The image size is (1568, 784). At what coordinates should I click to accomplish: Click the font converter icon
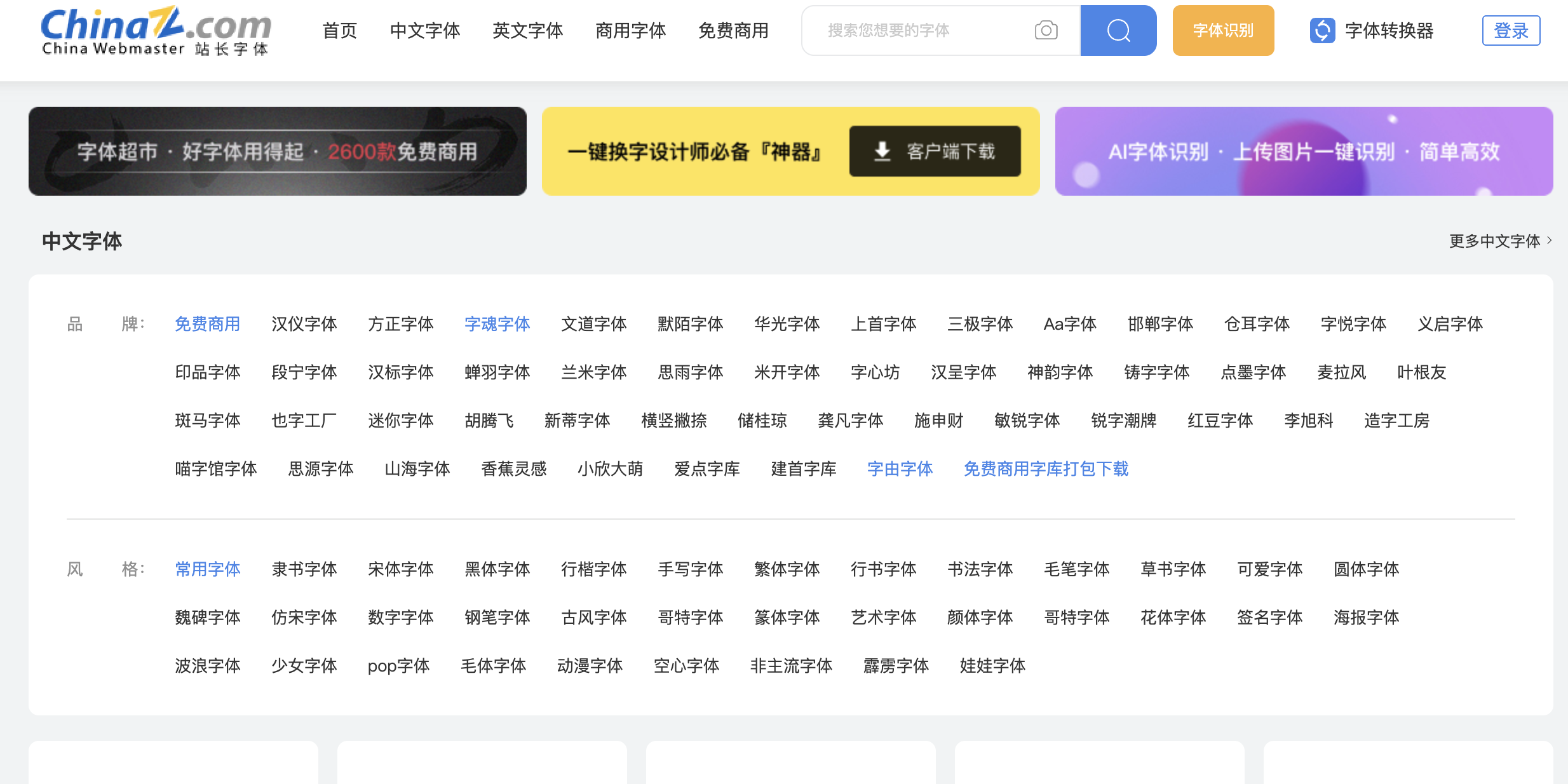(1322, 30)
